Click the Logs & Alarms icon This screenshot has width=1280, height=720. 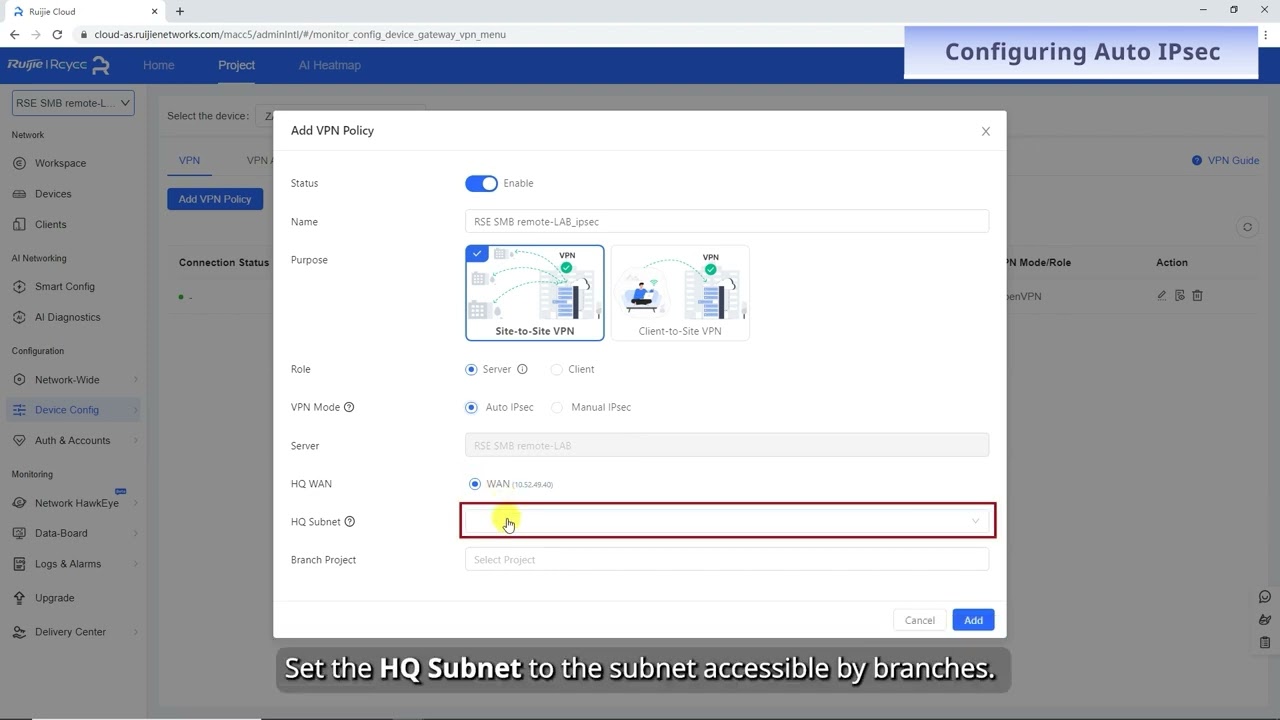(x=19, y=564)
